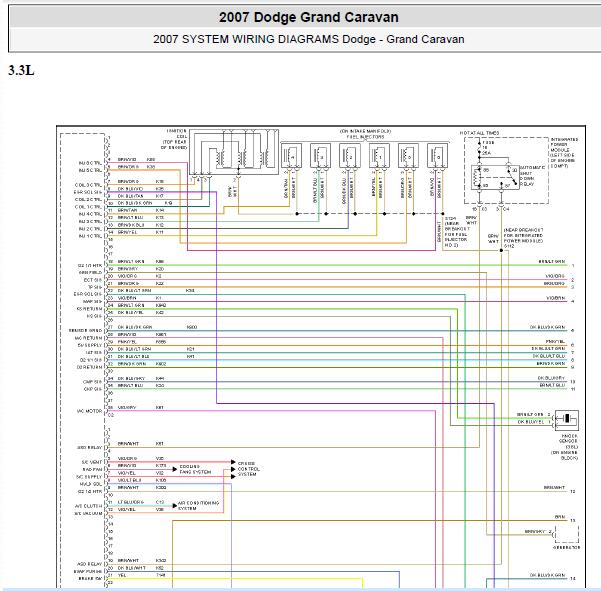Click the "DK BLU/DK GRN" label at continuation 14
Screen dimensions: 601x591
click(547, 575)
